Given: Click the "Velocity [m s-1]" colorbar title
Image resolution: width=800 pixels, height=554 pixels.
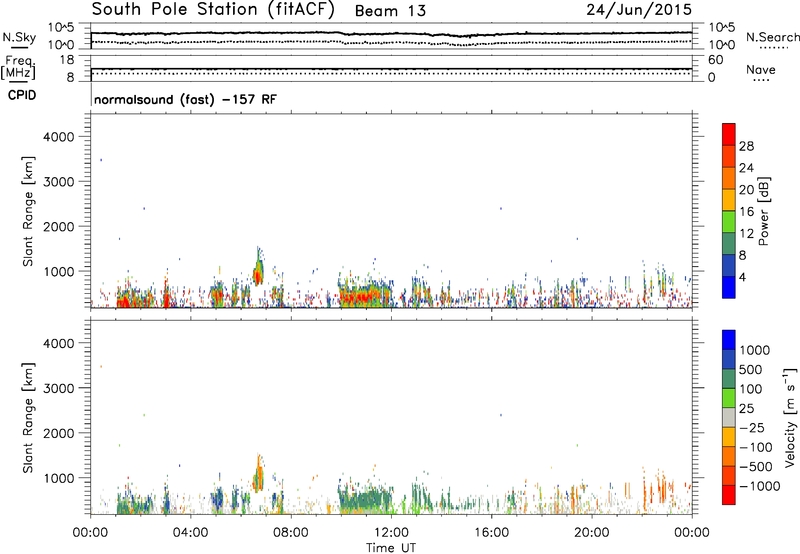Looking at the screenshot, I should coord(790,417).
